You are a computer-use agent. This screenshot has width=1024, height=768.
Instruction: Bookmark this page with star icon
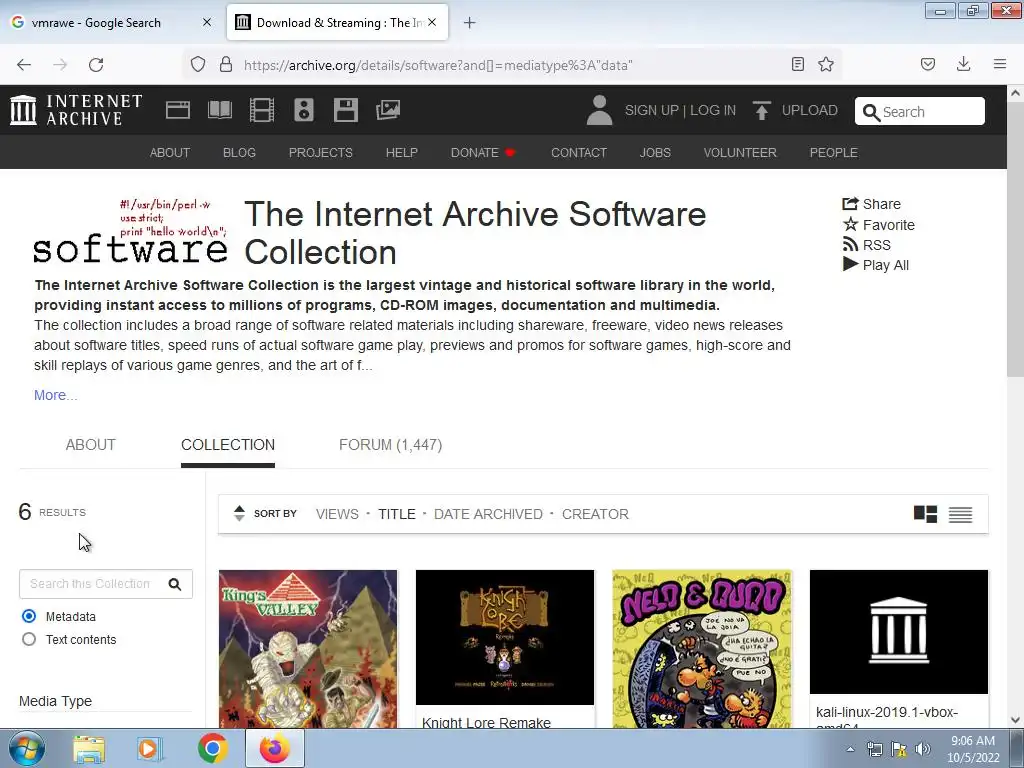coord(826,64)
